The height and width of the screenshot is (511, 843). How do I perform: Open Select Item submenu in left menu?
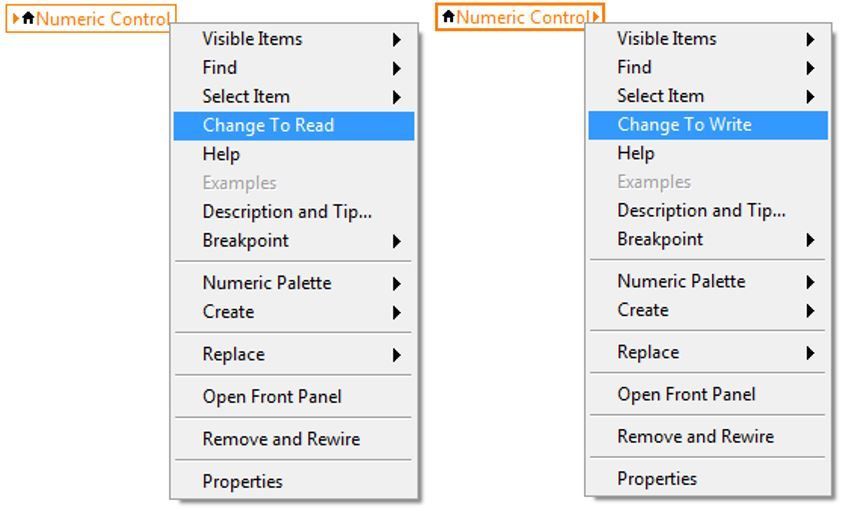(x=294, y=96)
